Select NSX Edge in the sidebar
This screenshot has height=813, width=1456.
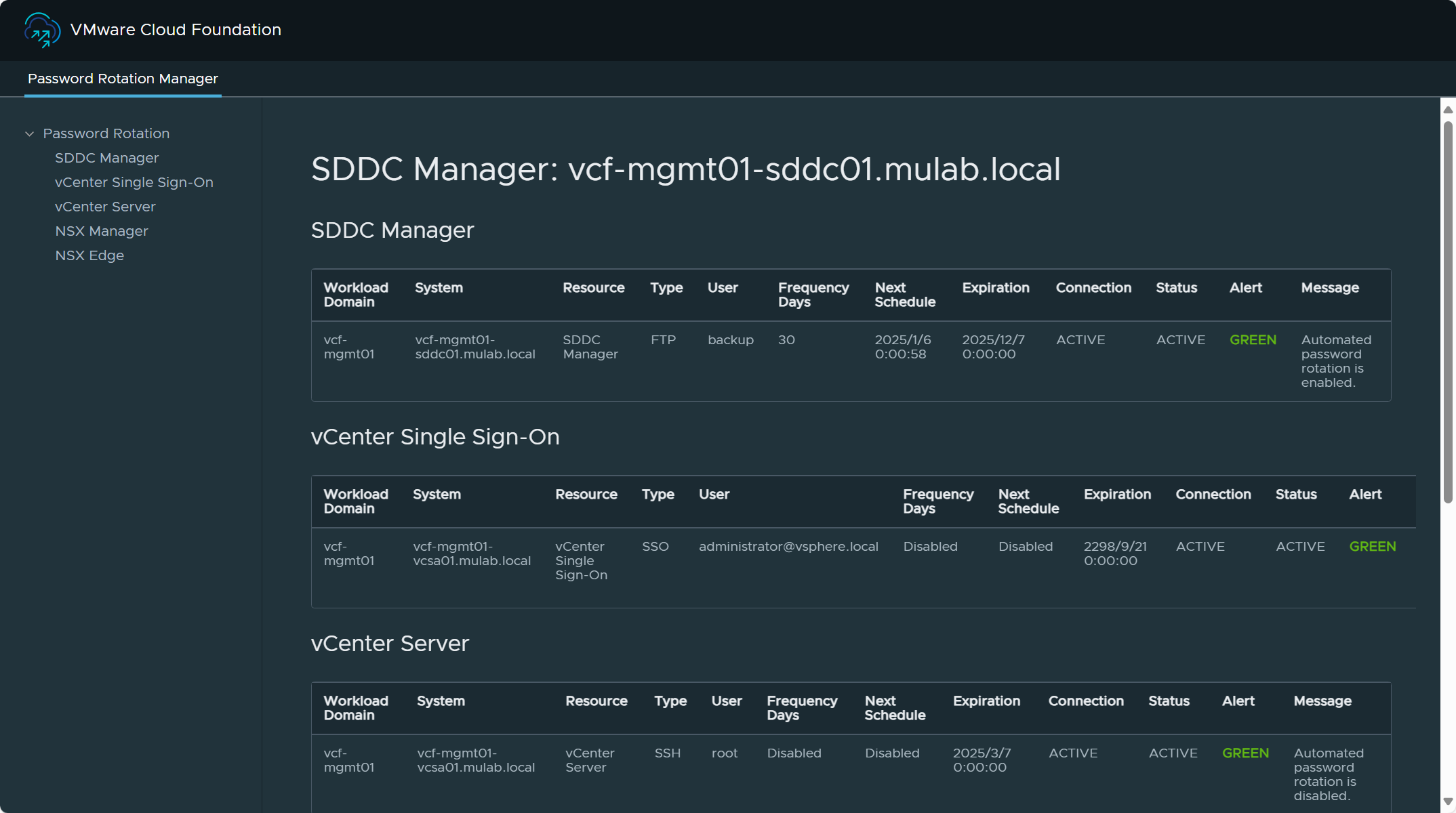tap(89, 255)
